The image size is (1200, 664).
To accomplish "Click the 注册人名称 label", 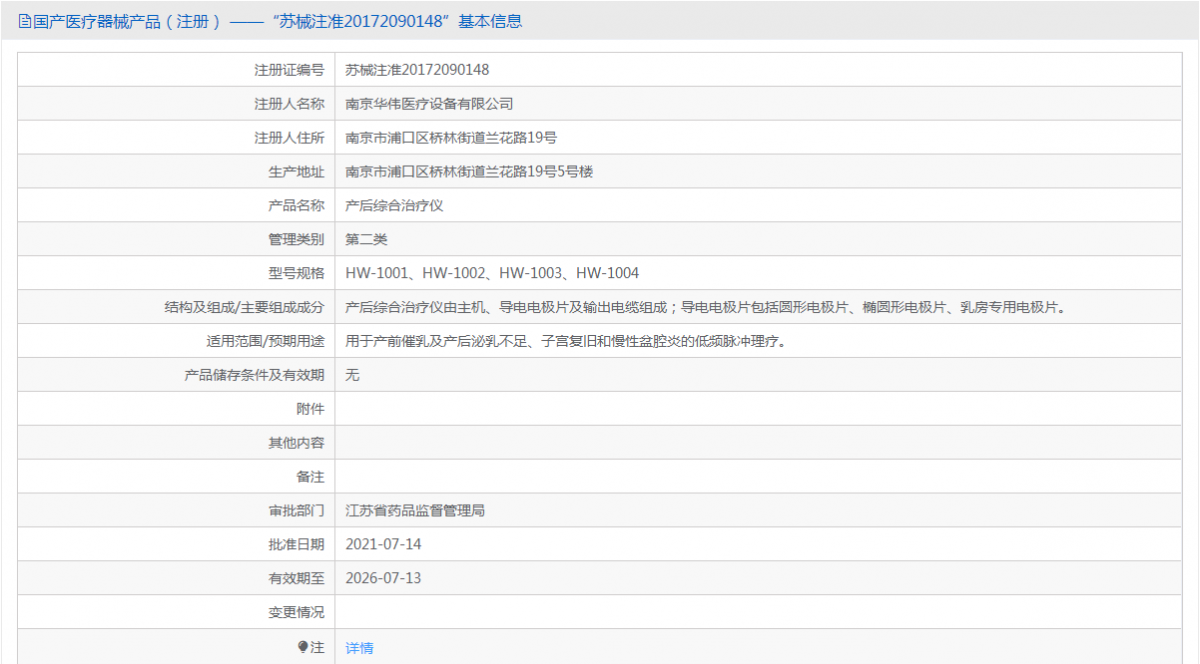I will coord(289,104).
